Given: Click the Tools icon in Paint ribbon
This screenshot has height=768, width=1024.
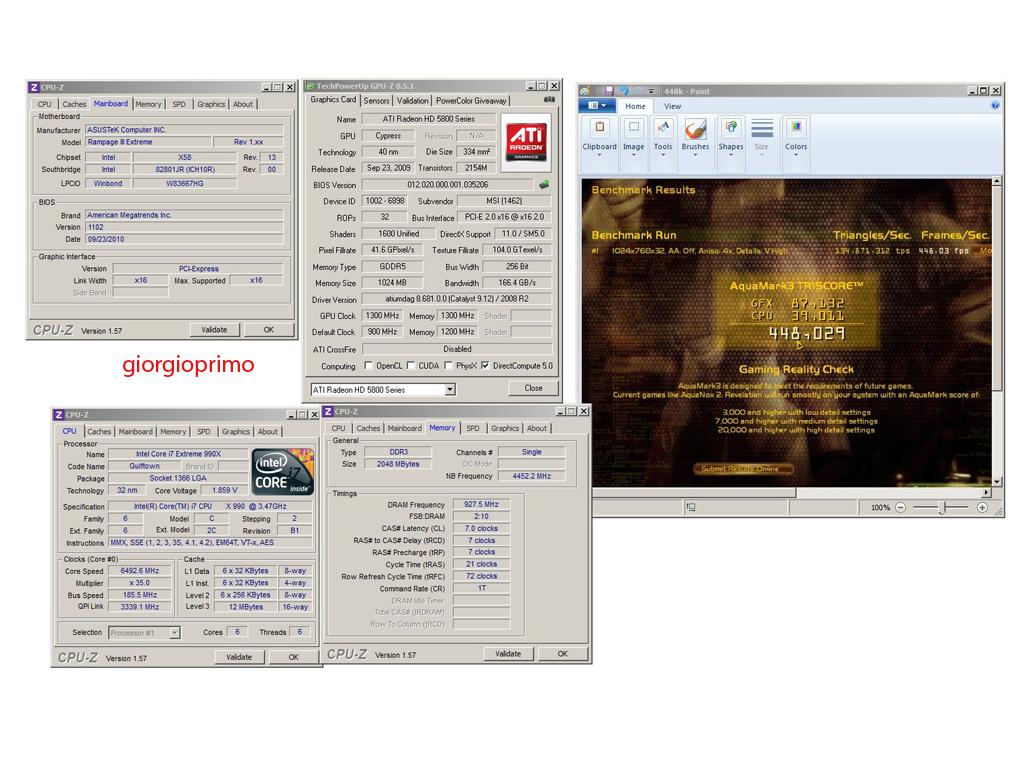Looking at the screenshot, I should [663, 127].
